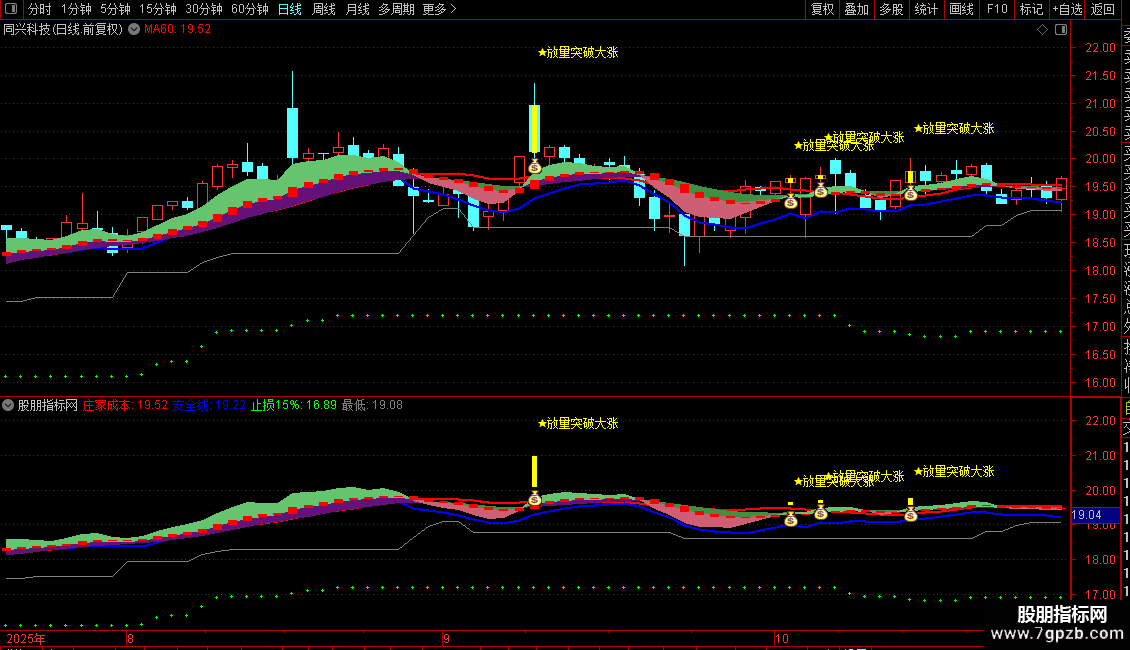1130x650 pixels.
Task: Click the 19.50 price axis label
Action: [x=1100, y=187]
